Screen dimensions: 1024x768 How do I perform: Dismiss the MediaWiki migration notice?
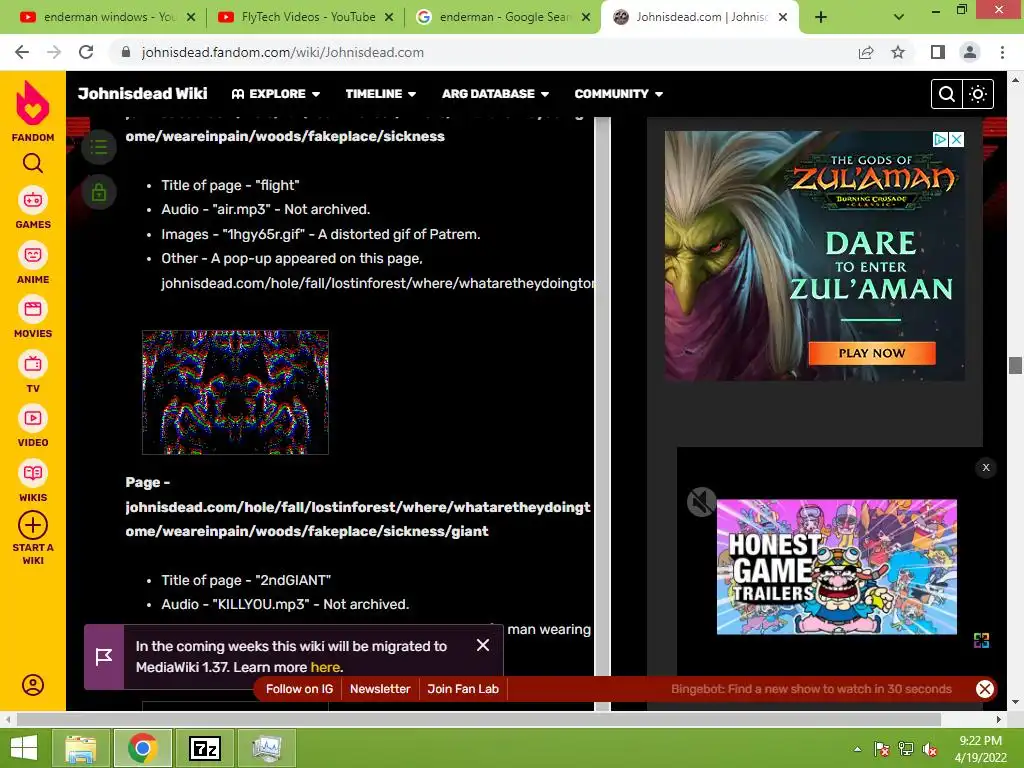point(483,645)
